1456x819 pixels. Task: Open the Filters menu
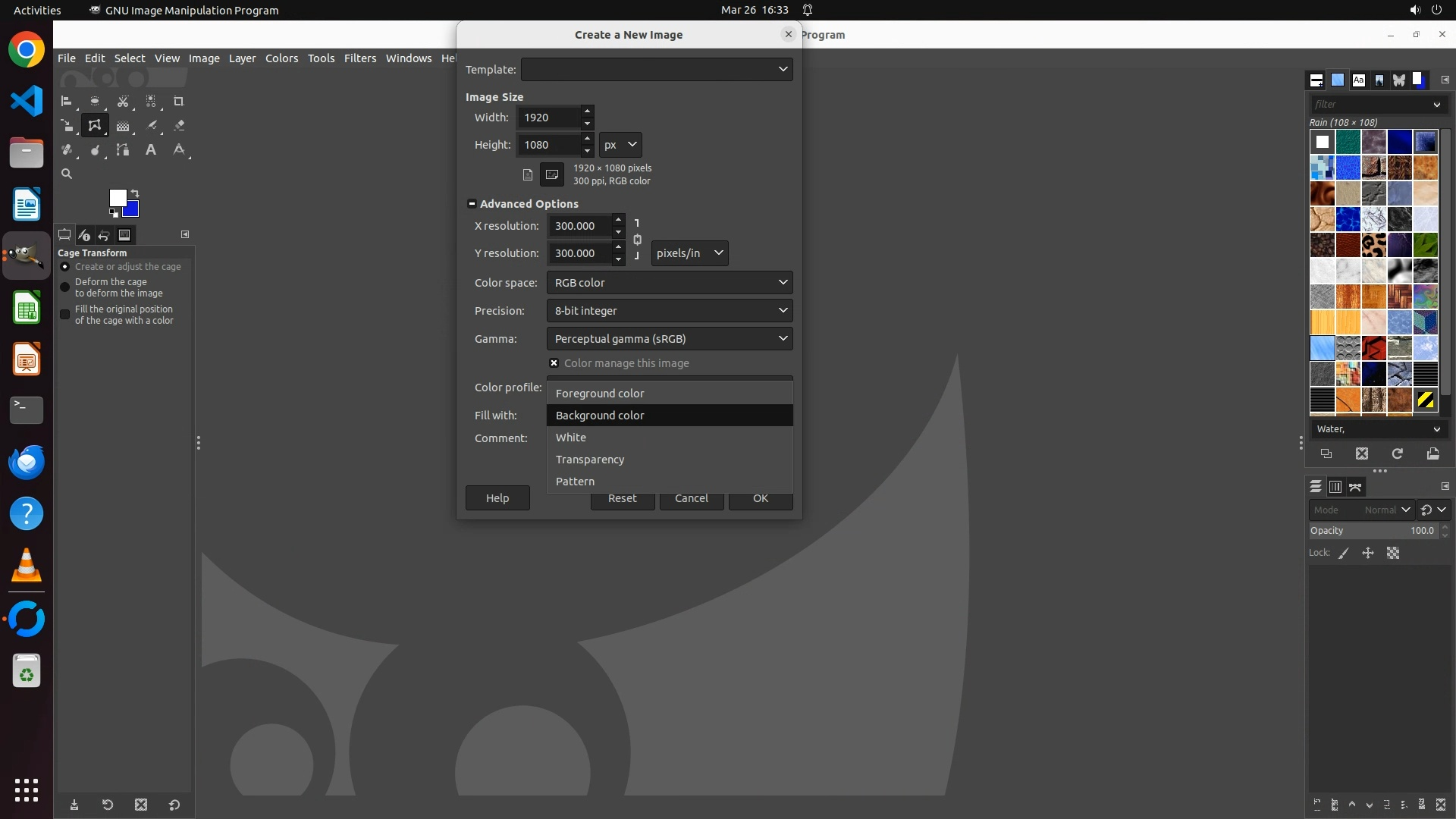click(359, 58)
